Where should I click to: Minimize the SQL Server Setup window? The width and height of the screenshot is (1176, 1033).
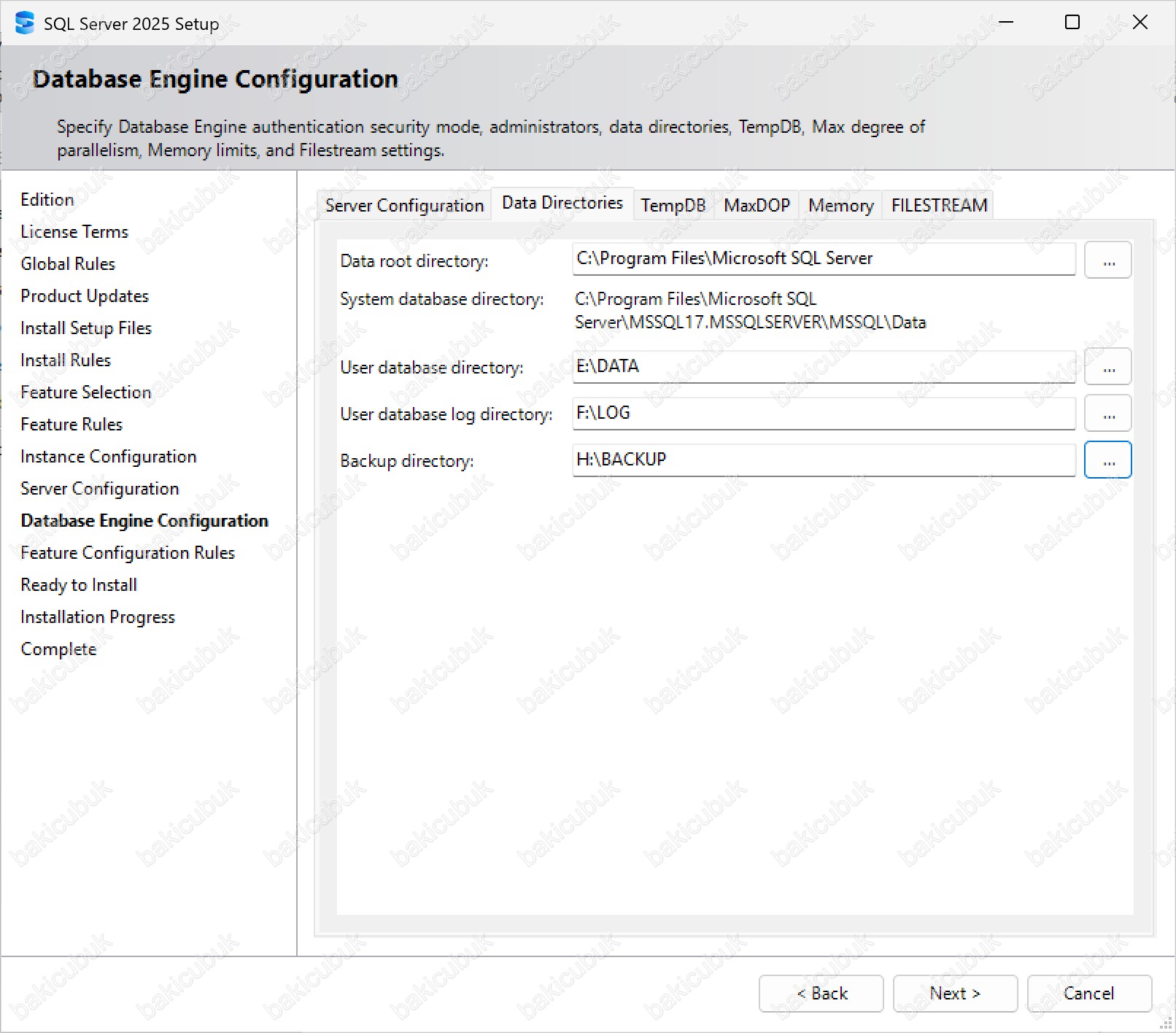tap(1006, 23)
